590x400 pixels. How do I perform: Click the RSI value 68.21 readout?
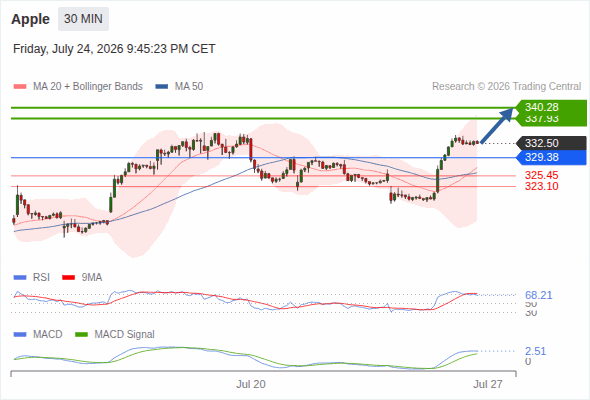[538, 295]
